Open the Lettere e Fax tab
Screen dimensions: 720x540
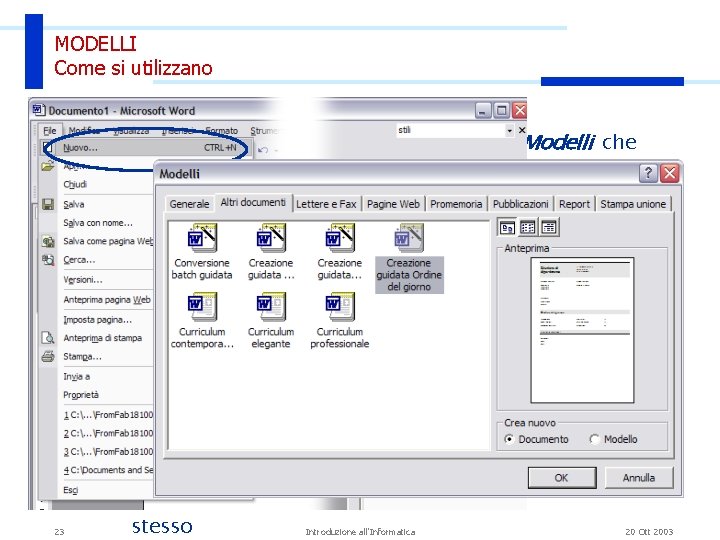pyautogui.click(x=326, y=204)
